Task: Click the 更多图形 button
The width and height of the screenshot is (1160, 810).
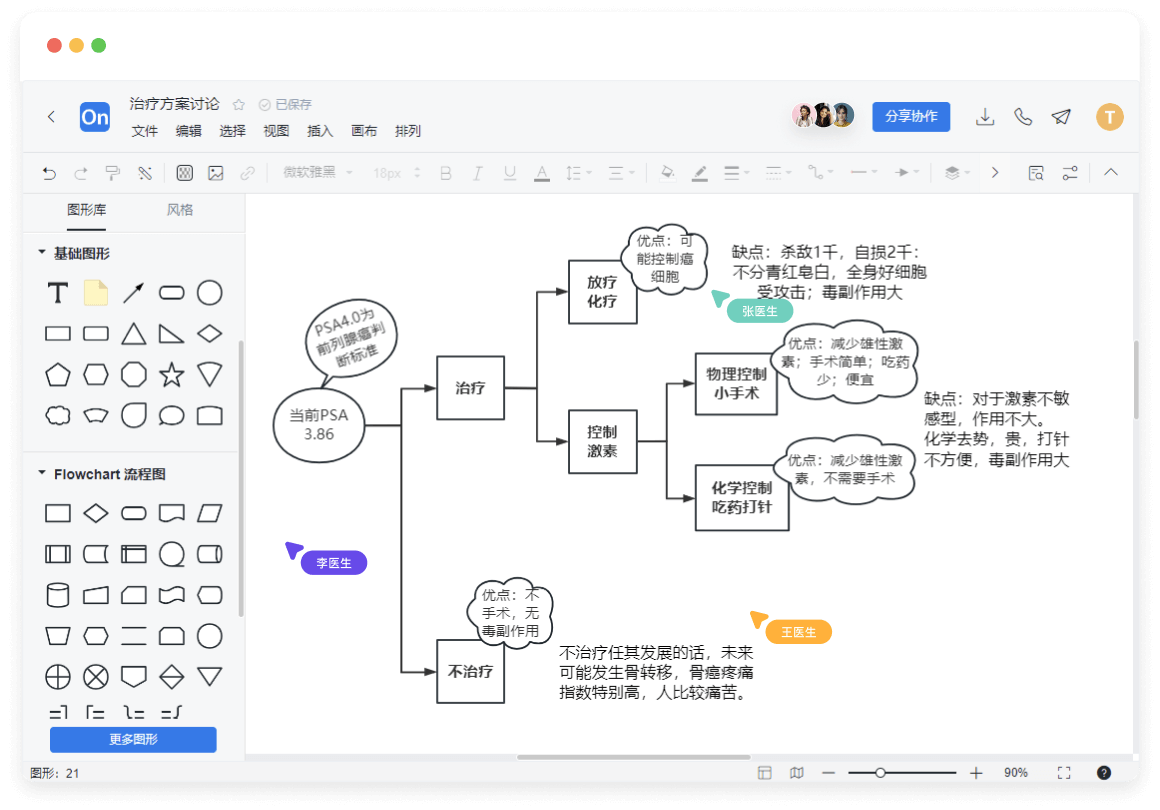Action: (x=133, y=740)
